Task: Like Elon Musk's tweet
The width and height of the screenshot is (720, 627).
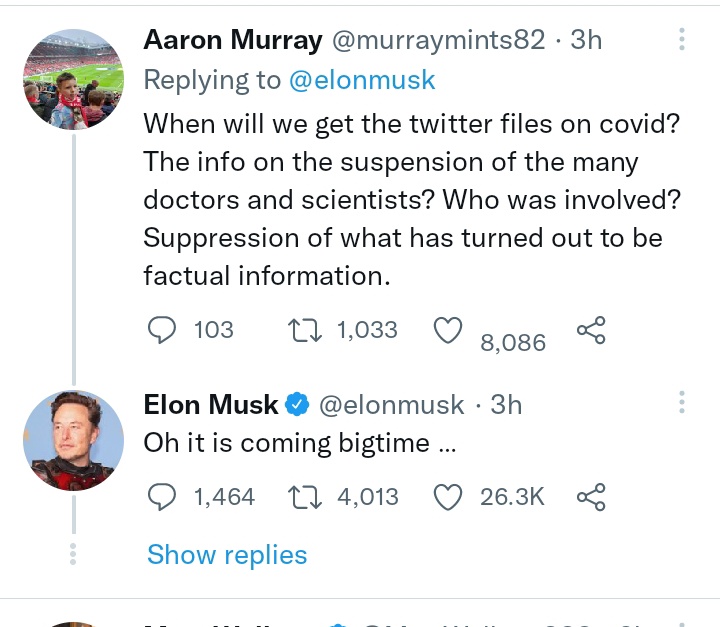Action: pyautogui.click(x=448, y=496)
